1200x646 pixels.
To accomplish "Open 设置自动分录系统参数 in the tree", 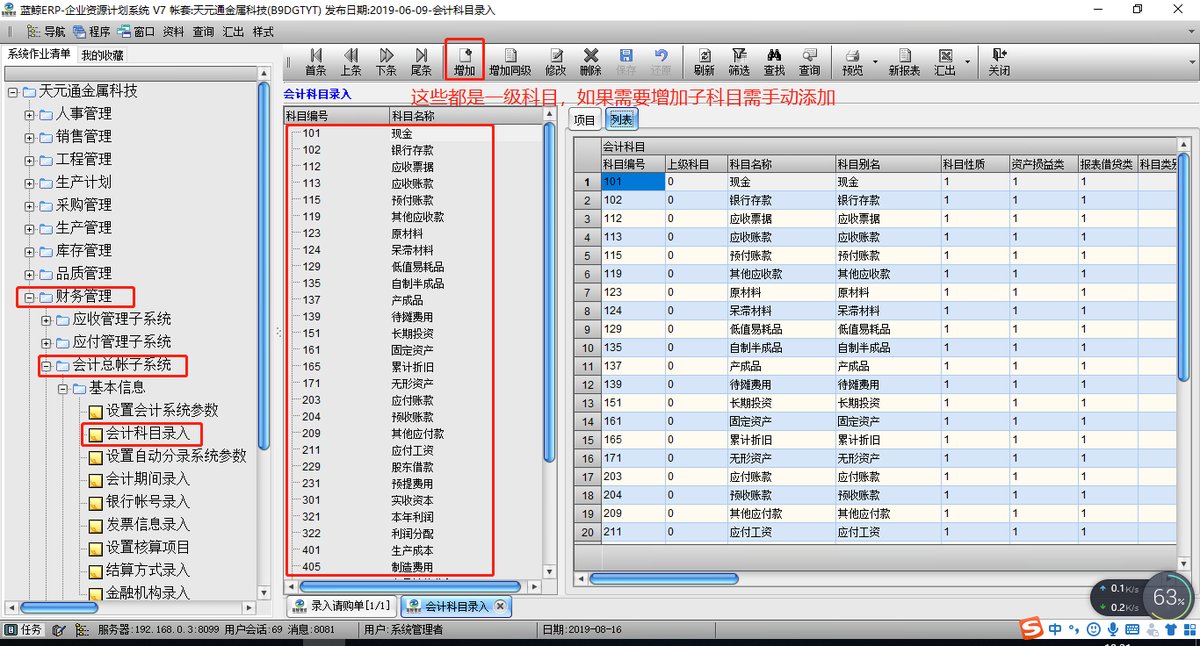I will pos(176,456).
